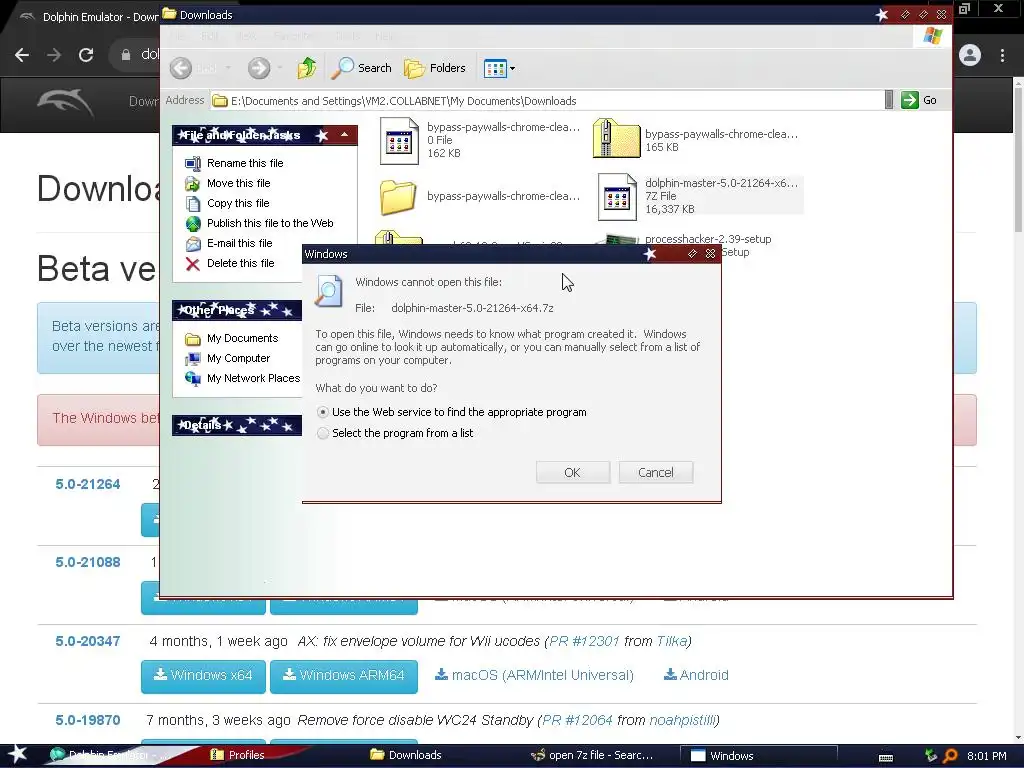1024x768 pixels.
Task: Click Chrome back arrow button
Action: (22, 55)
